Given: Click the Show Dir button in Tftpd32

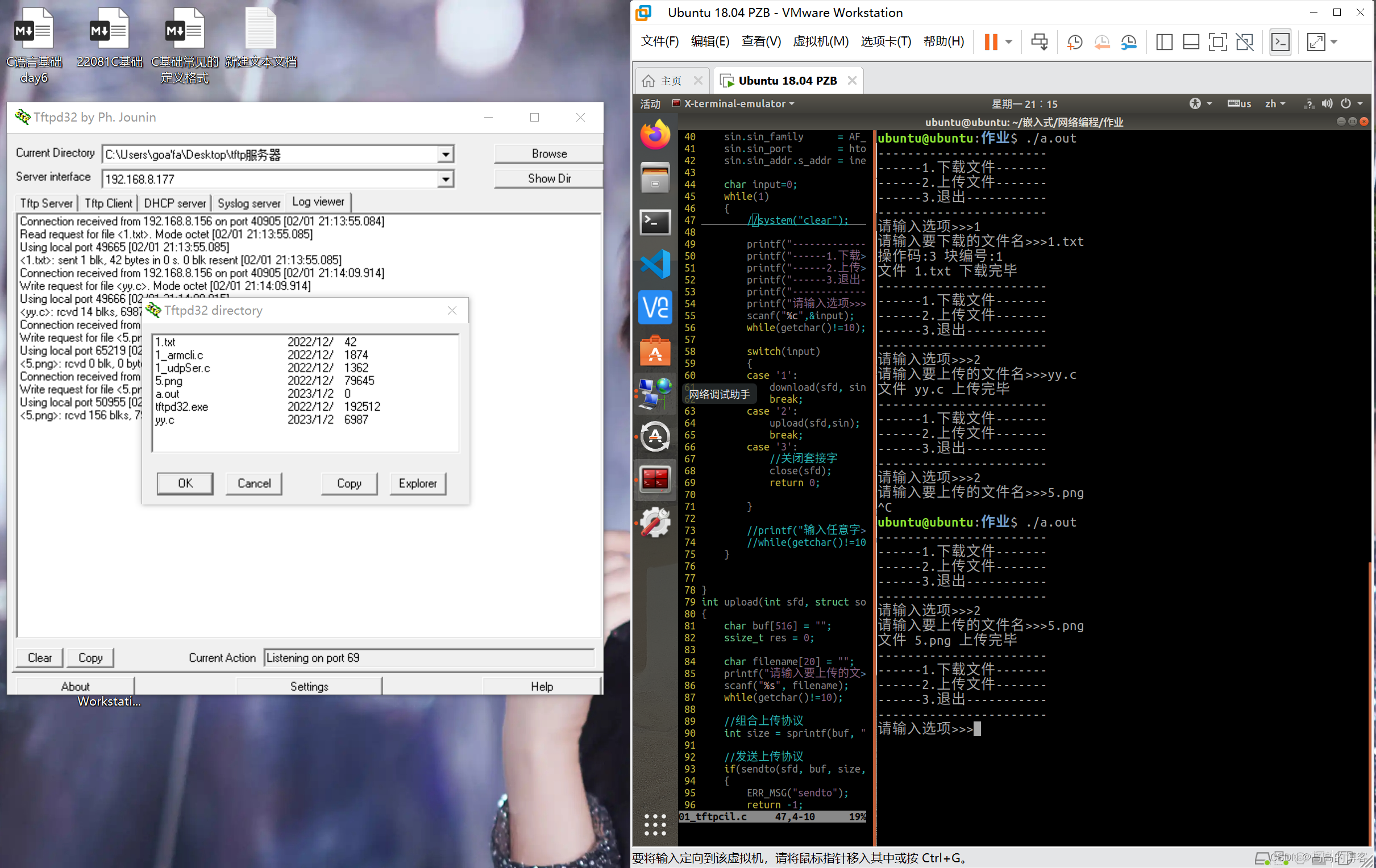Looking at the screenshot, I should (548, 178).
